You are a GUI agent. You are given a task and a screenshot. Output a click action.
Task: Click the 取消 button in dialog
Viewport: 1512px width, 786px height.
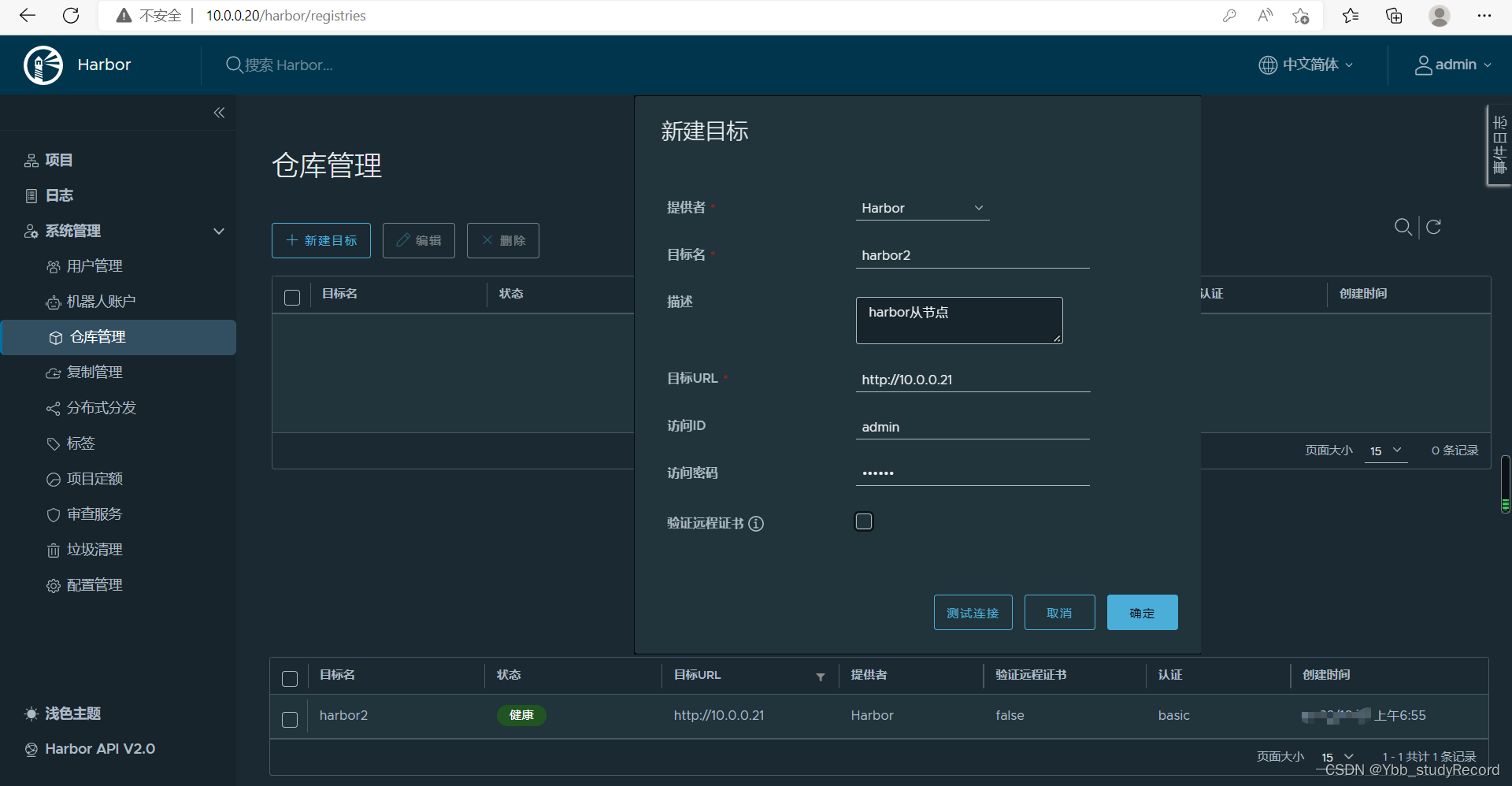click(1060, 613)
